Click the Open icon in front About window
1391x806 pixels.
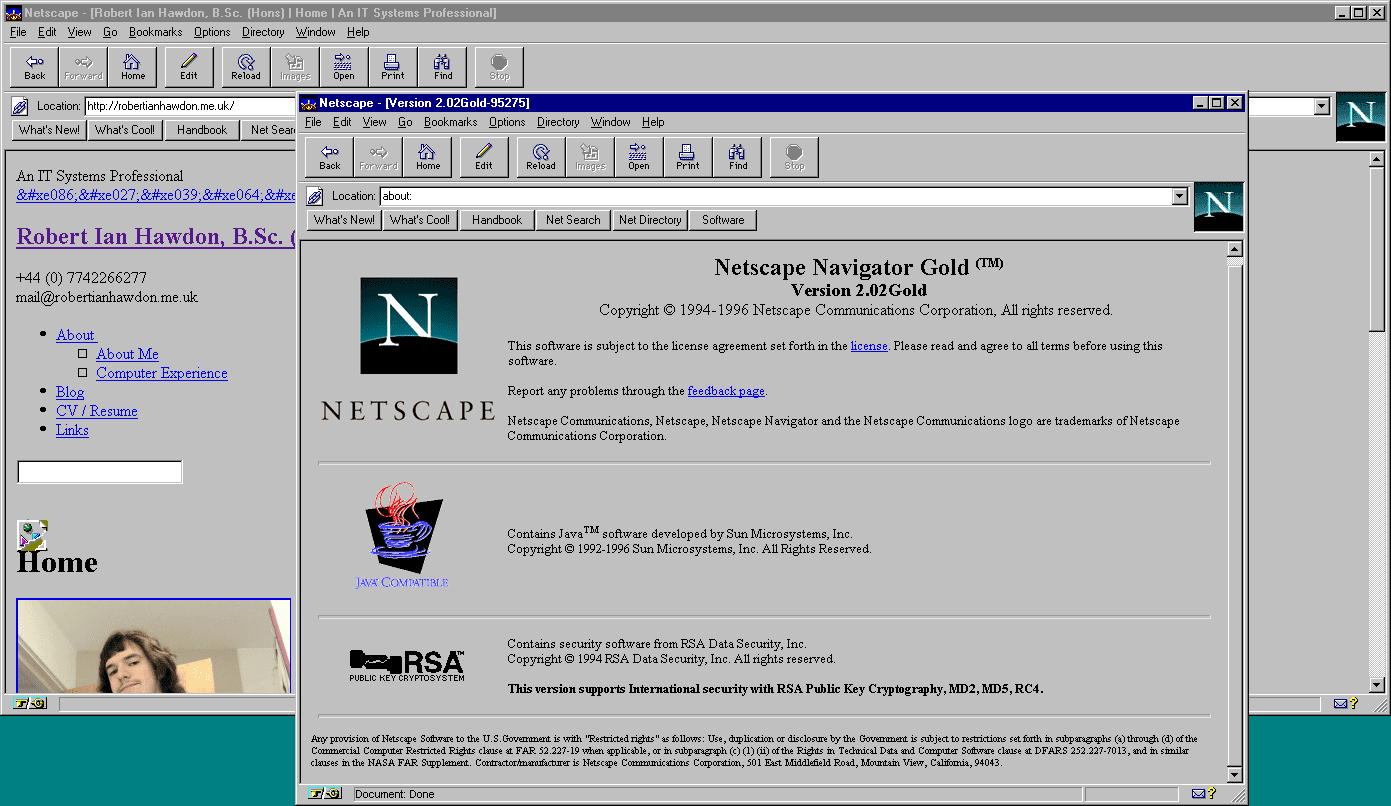(x=639, y=157)
